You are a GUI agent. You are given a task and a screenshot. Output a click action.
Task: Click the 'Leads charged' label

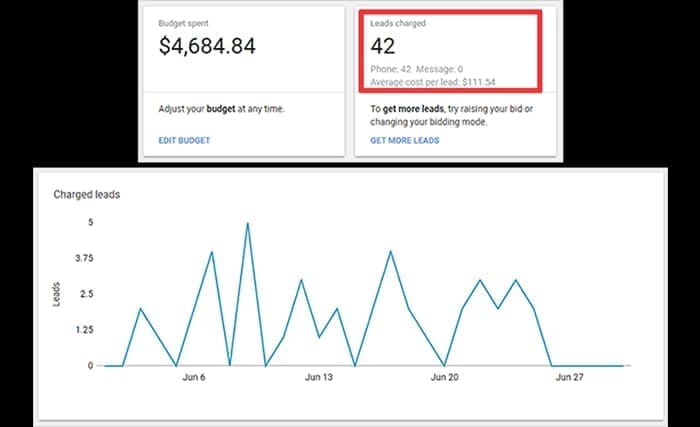point(398,23)
